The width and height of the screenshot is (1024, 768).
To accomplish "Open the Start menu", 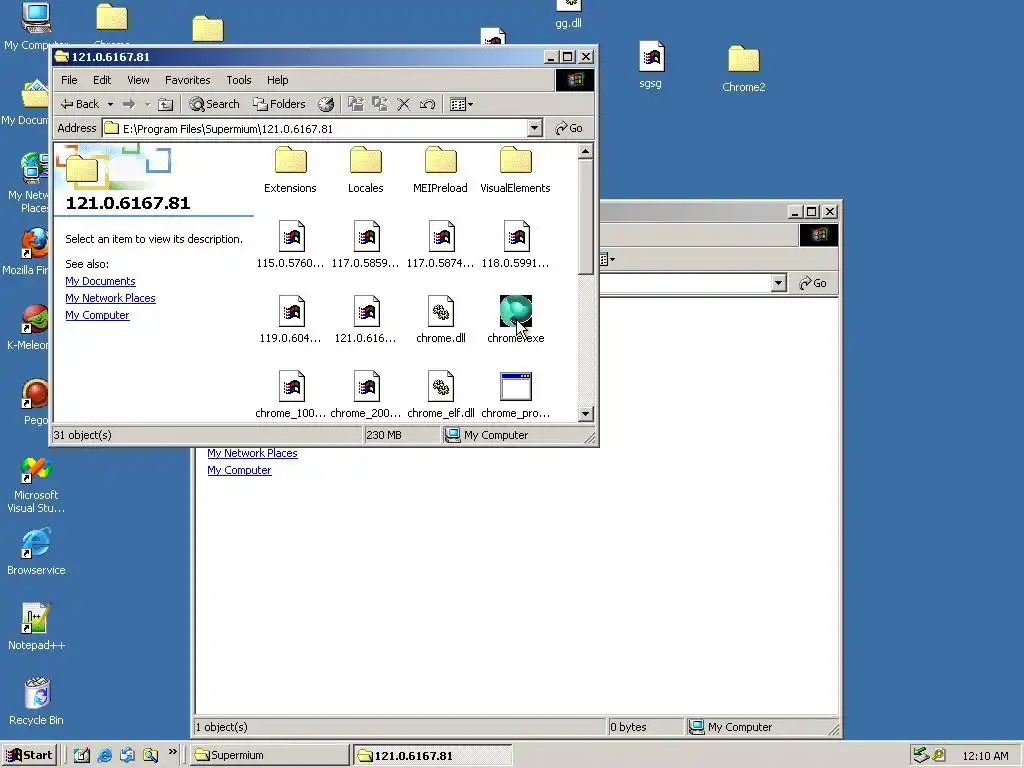I will click(29, 755).
